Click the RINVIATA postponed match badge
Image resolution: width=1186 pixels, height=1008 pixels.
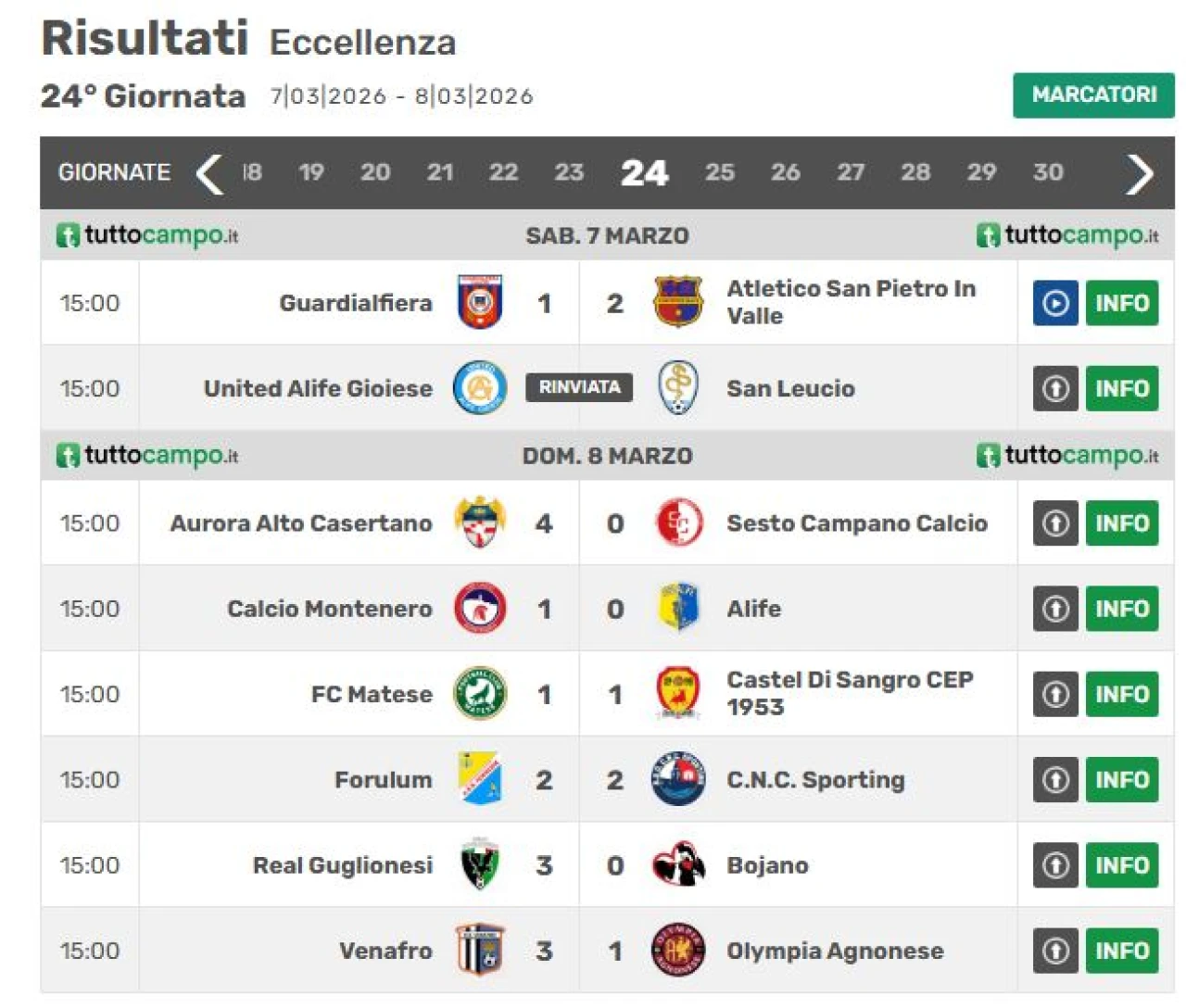[x=579, y=387]
